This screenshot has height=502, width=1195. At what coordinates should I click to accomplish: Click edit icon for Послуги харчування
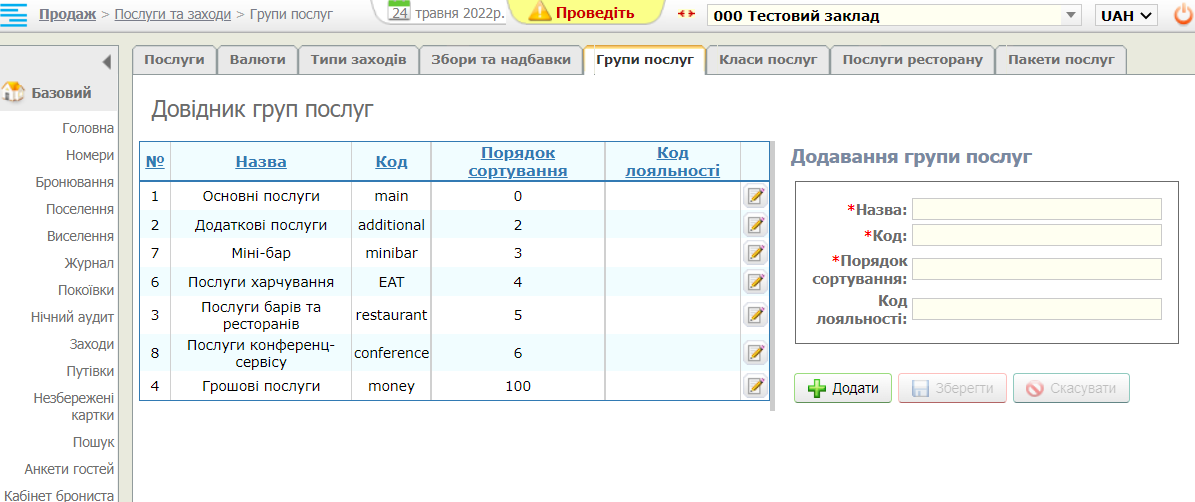coord(755,282)
